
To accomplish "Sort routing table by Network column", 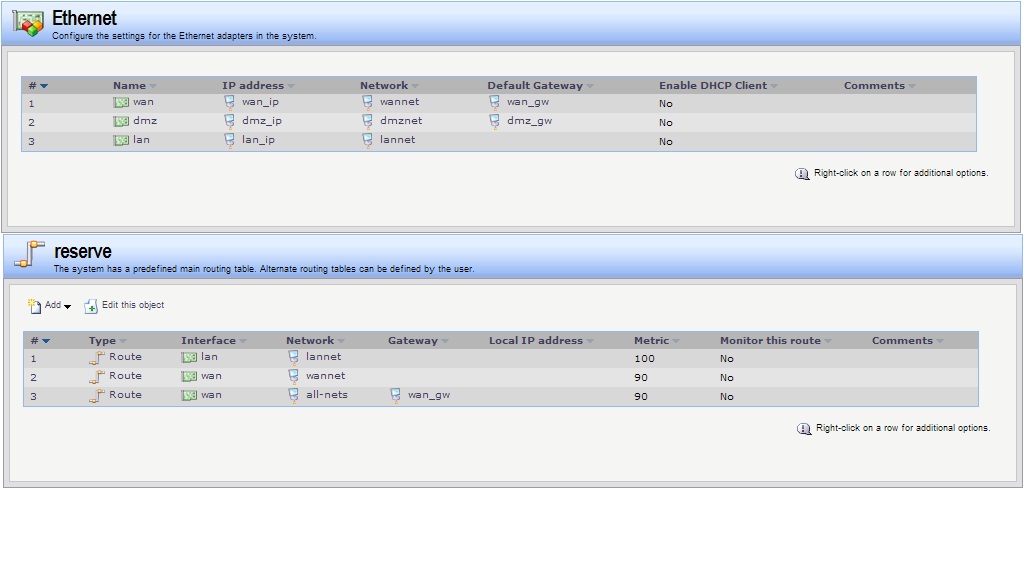I will coord(315,341).
